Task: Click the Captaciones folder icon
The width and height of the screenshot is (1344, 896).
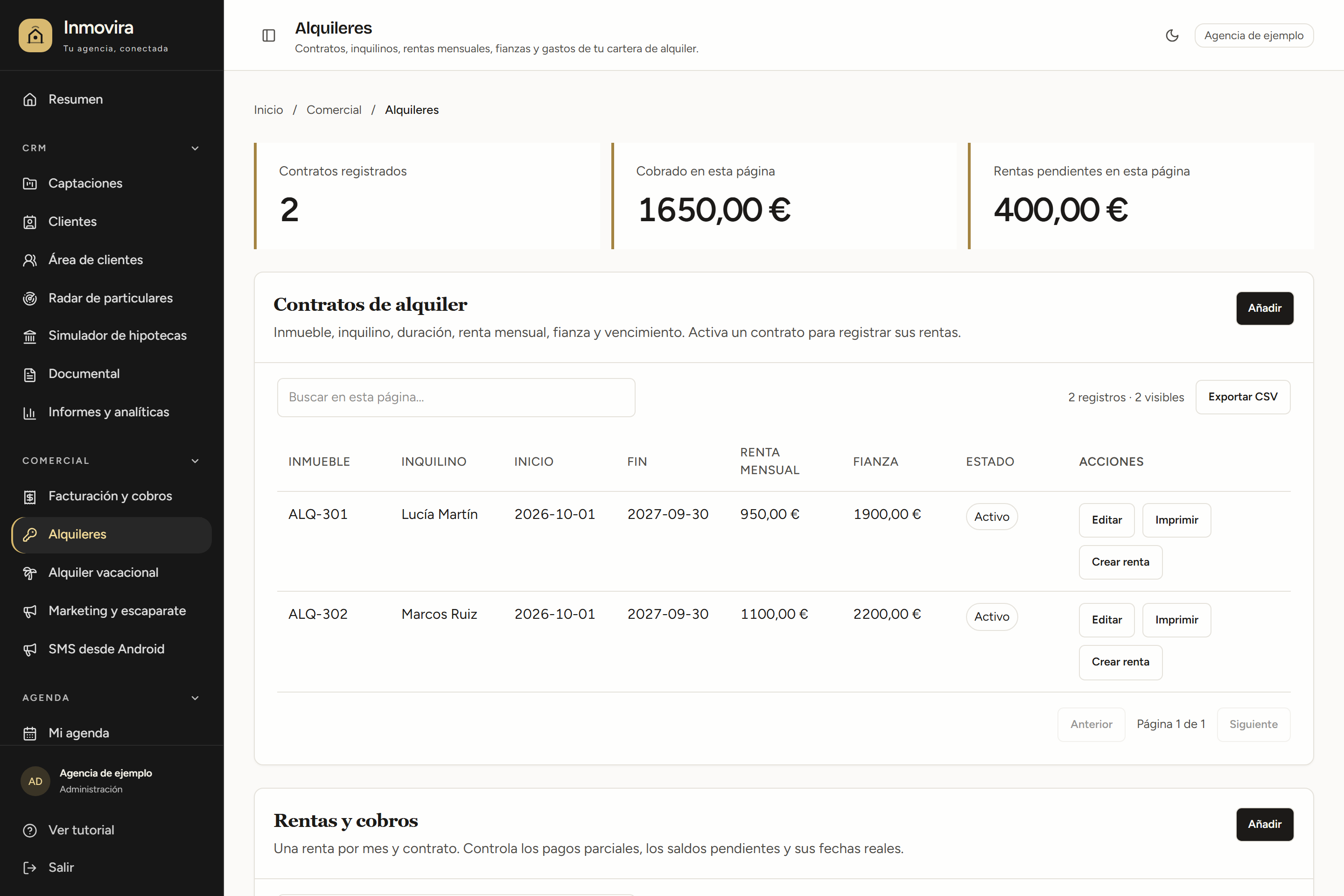Action: (x=30, y=183)
